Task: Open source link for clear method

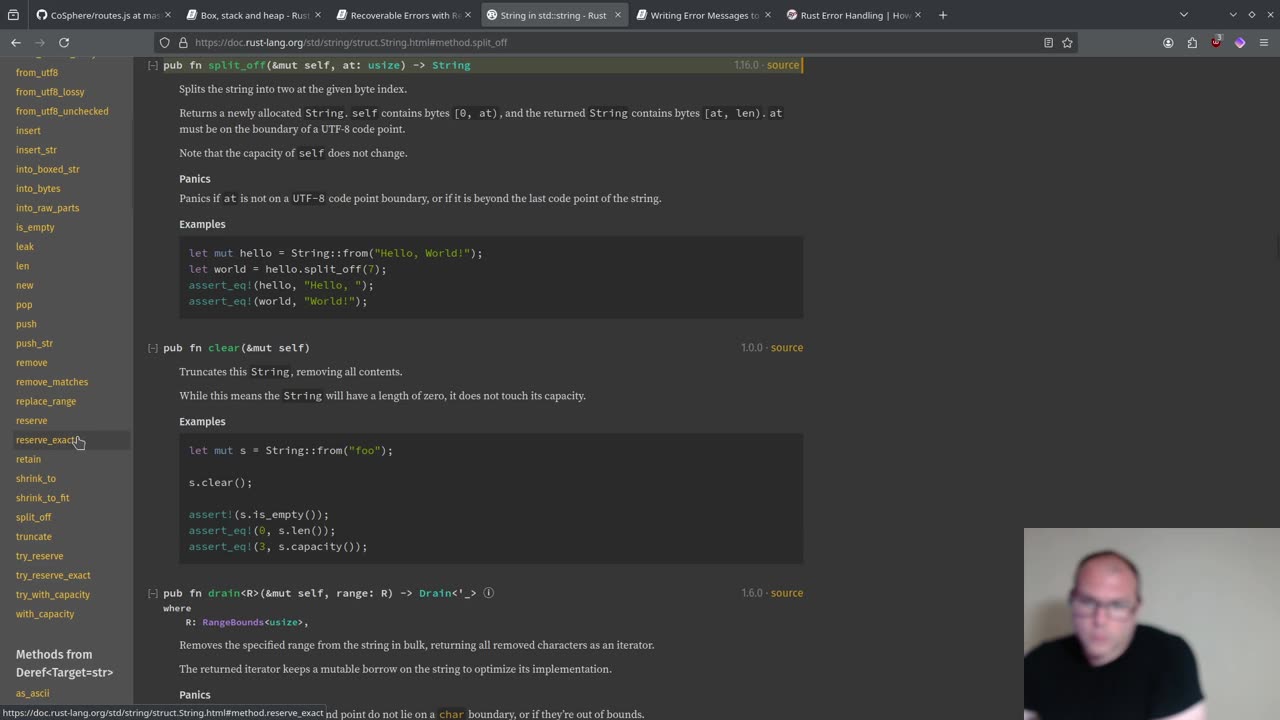Action: (x=787, y=348)
